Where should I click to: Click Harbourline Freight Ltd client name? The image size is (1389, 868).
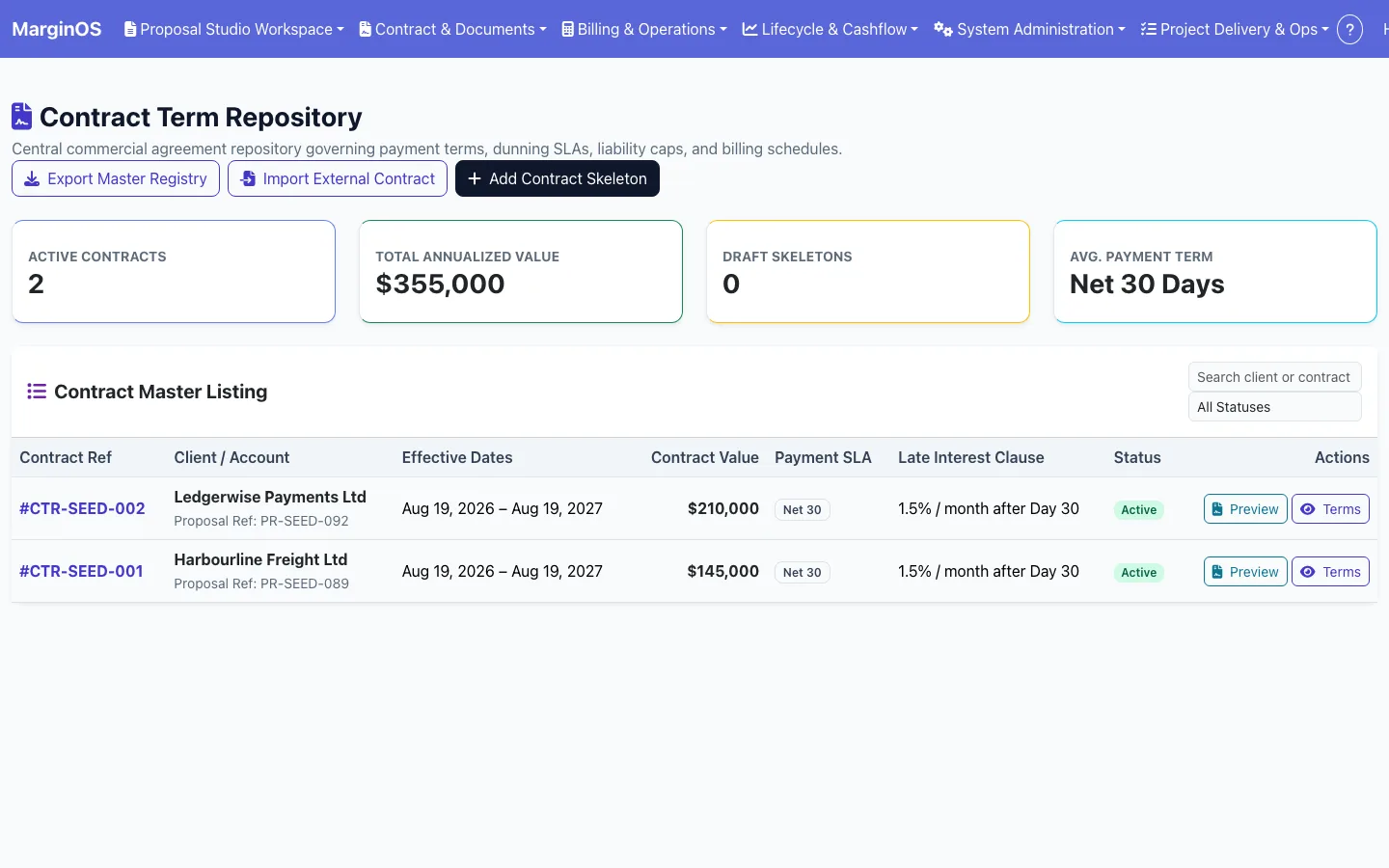pyautogui.click(x=260, y=559)
